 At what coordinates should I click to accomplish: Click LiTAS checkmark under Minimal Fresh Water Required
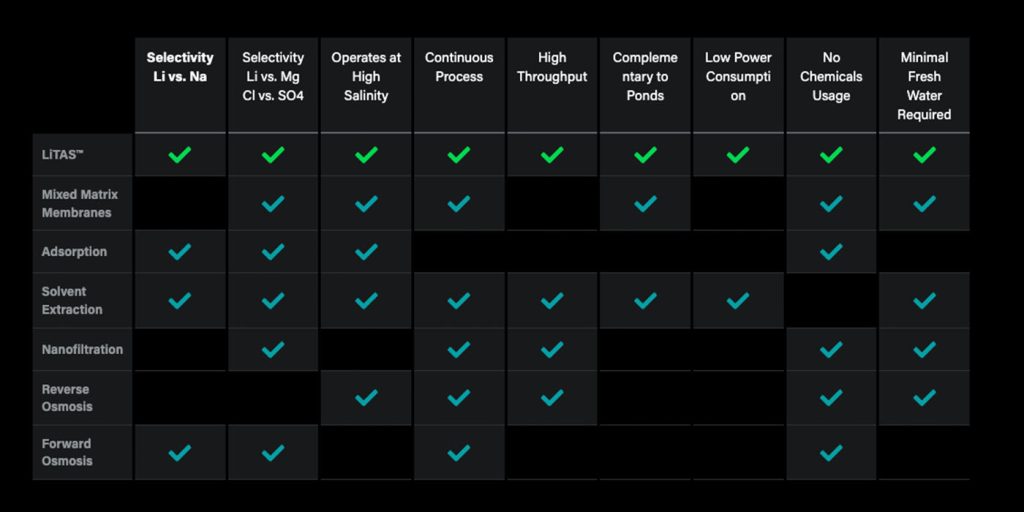924,155
